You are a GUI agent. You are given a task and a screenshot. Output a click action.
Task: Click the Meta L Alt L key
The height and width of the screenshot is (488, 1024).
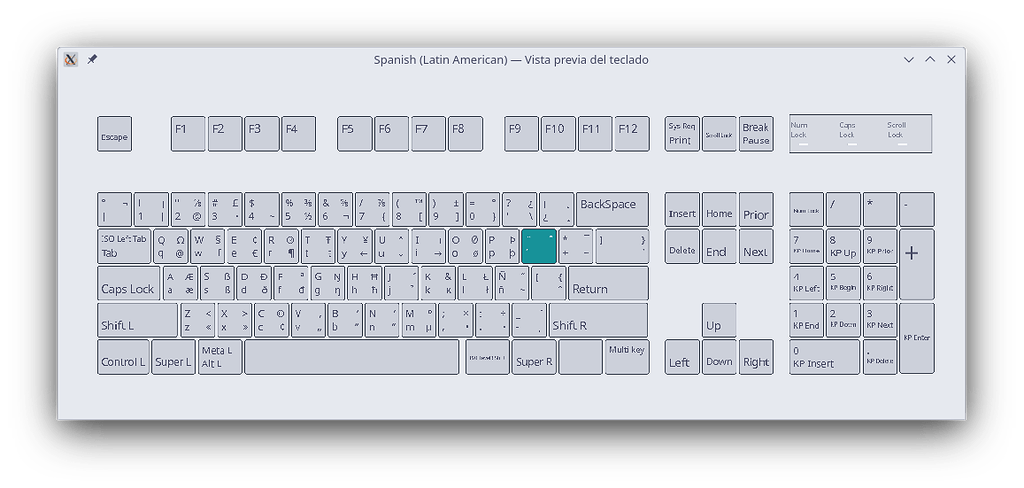click(220, 357)
